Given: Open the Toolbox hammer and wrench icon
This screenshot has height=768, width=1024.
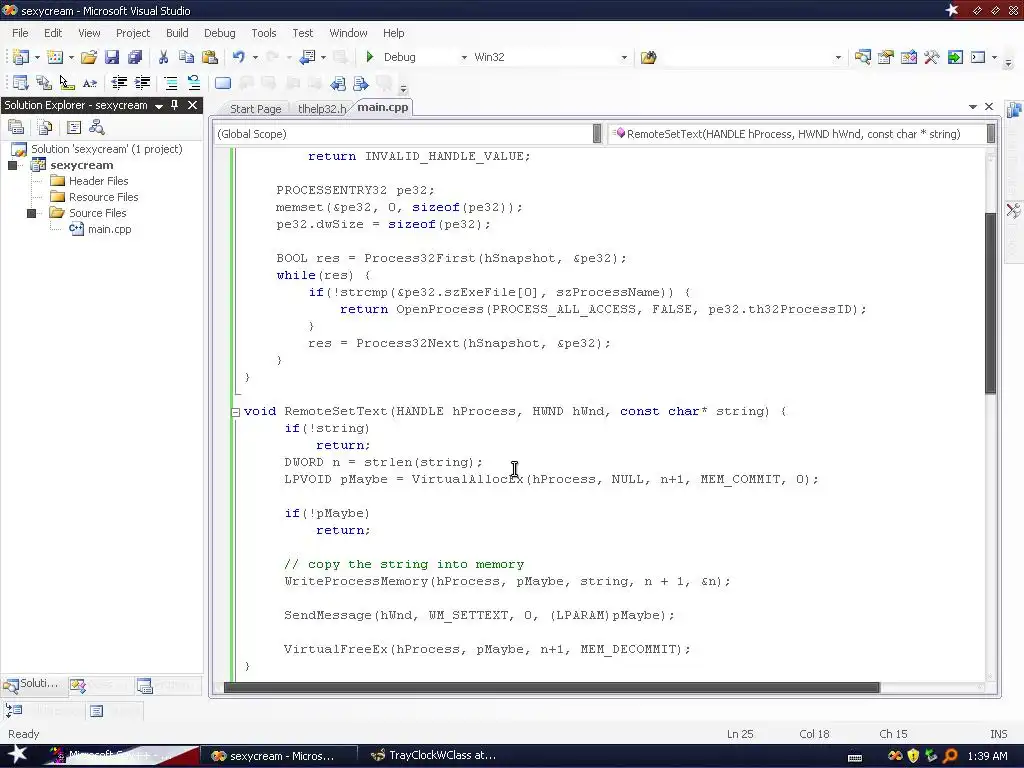Looking at the screenshot, I should tap(932, 57).
